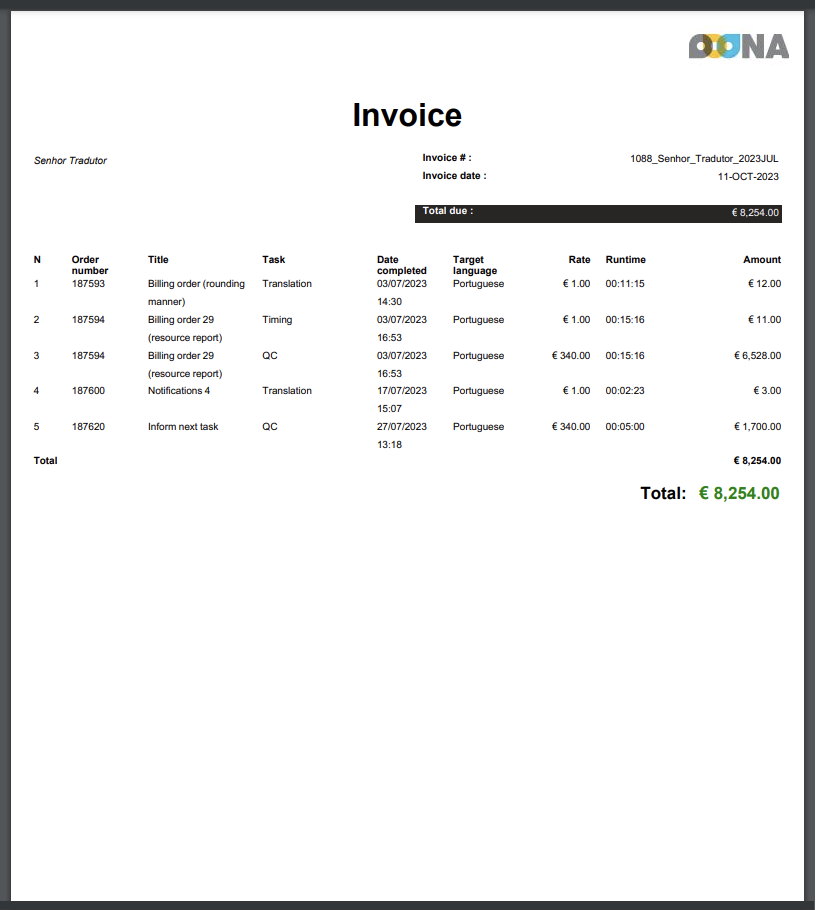Viewport: 816px width, 910px height.
Task: Select the invoice date 11-OCT-2023
Action: pos(748,176)
